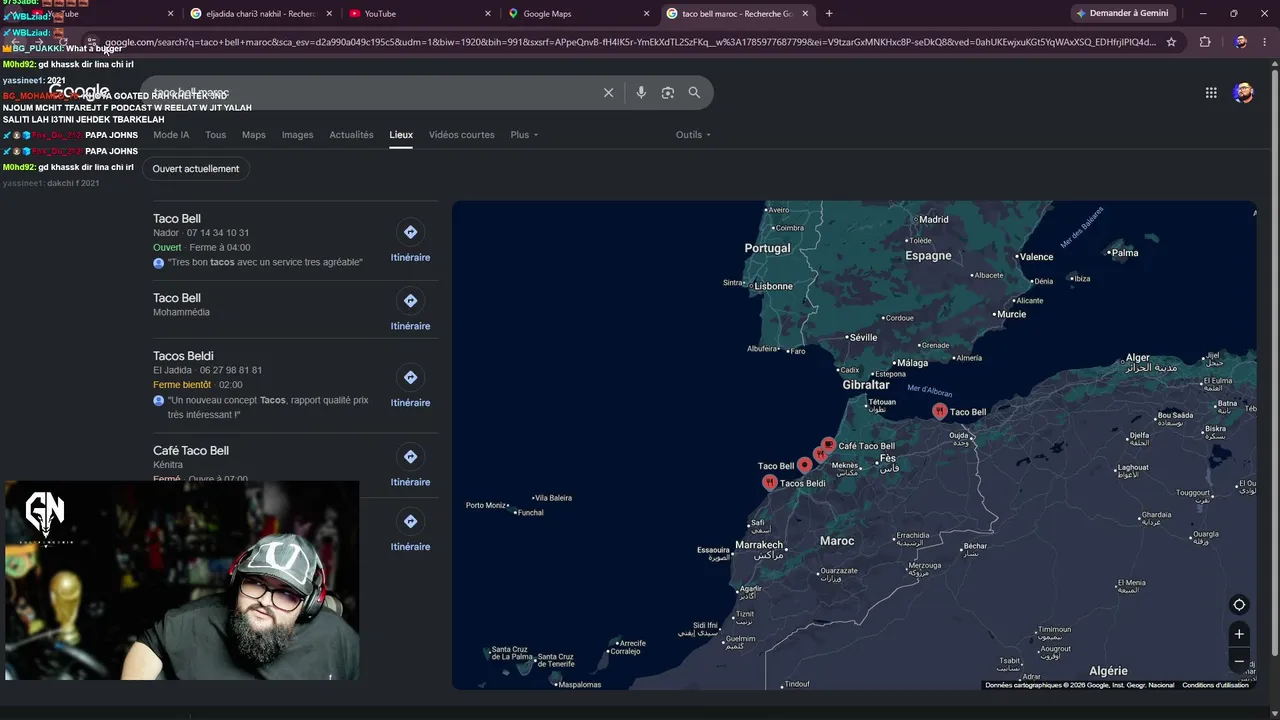Open the Chrome extensions menu
The image size is (1280, 720).
pyautogui.click(x=1205, y=42)
